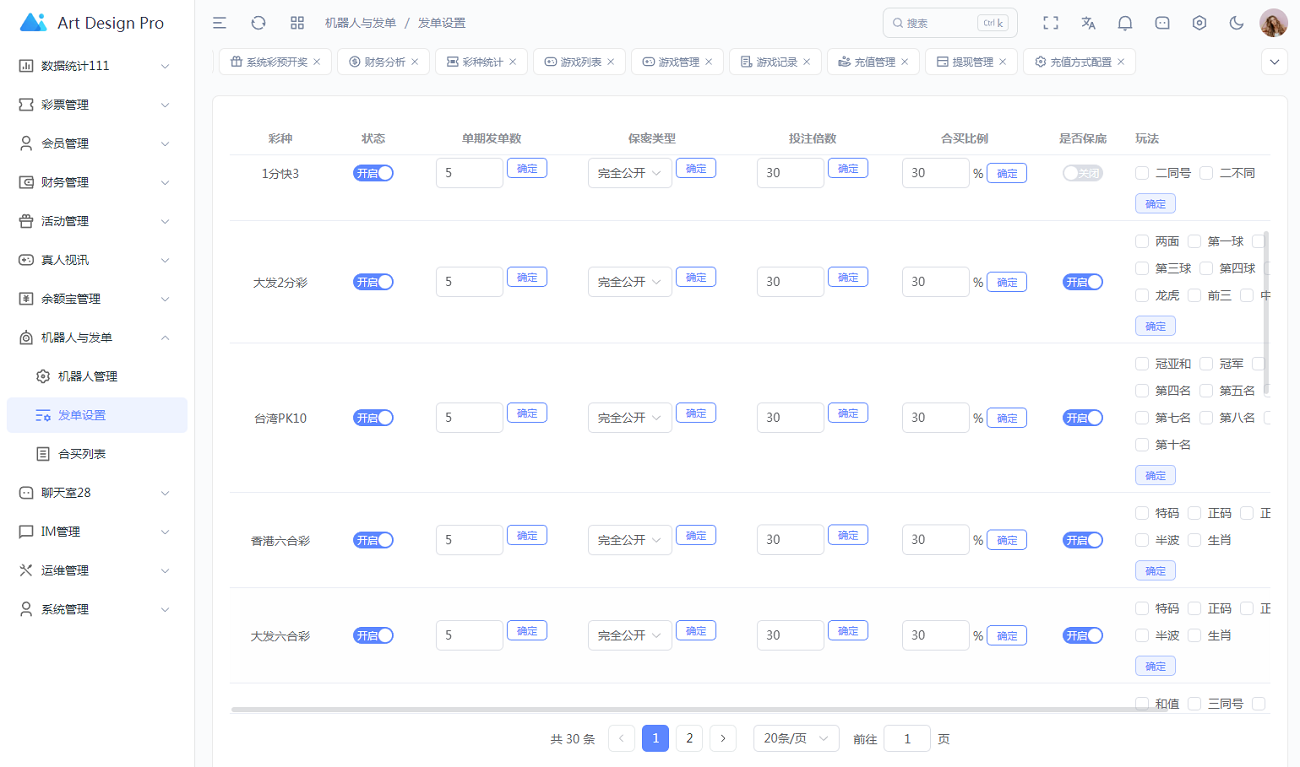Check the 冠亚和 checkbox for 台湾PK10
Viewport: 1300px width, 767px height.
(x=1142, y=364)
